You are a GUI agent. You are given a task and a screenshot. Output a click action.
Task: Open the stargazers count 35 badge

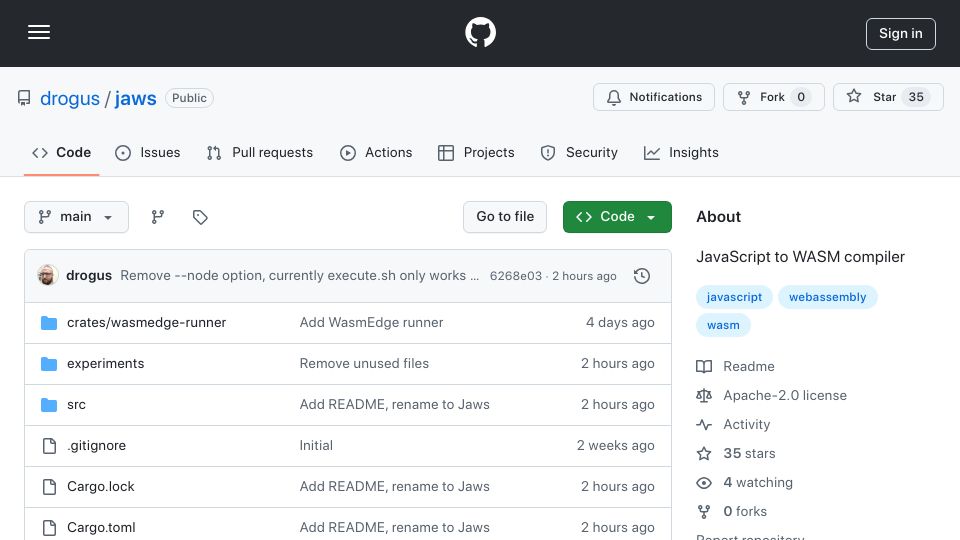tap(916, 97)
